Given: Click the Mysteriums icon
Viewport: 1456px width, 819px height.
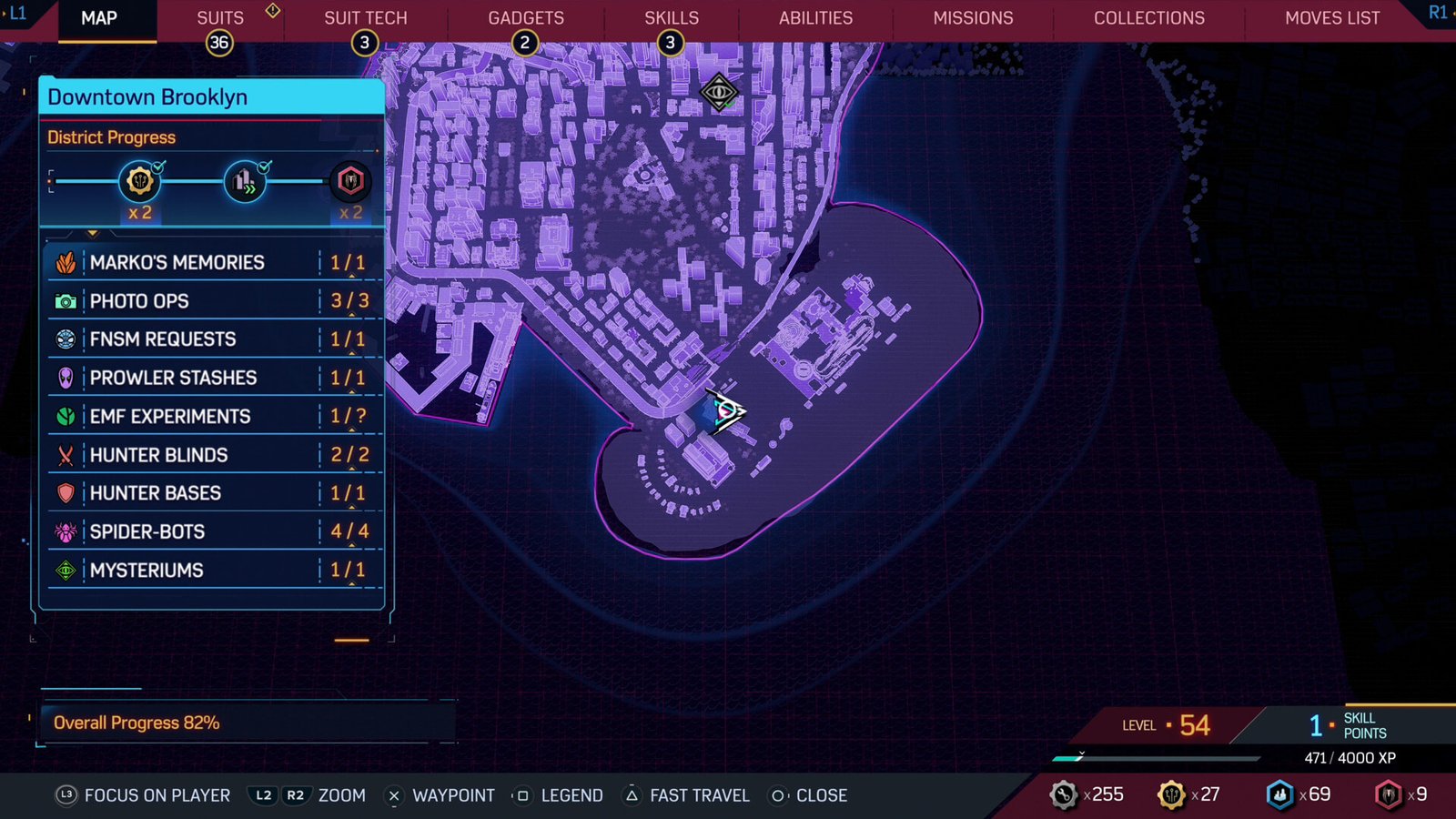Looking at the screenshot, I should (x=66, y=571).
